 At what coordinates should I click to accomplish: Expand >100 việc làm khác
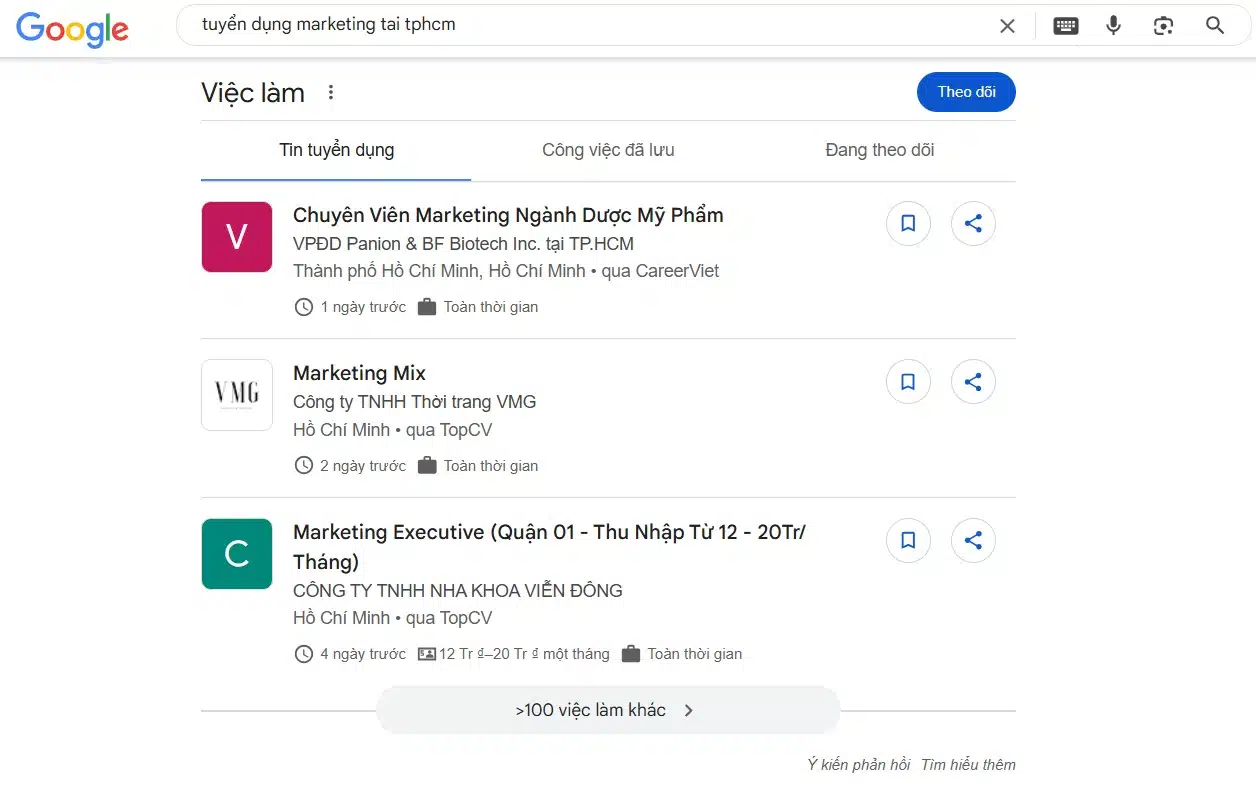pos(607,710)
